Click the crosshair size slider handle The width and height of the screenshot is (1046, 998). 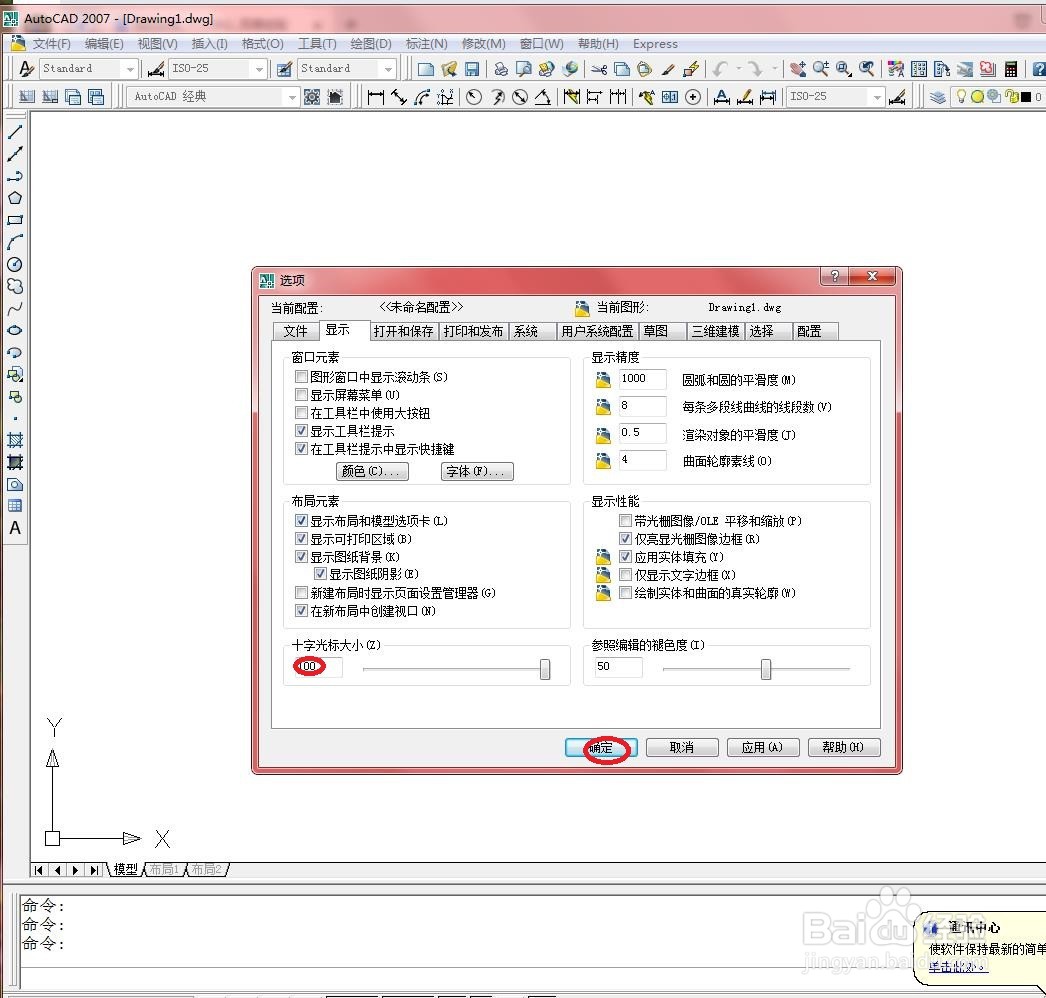click(x=545, y=669)
